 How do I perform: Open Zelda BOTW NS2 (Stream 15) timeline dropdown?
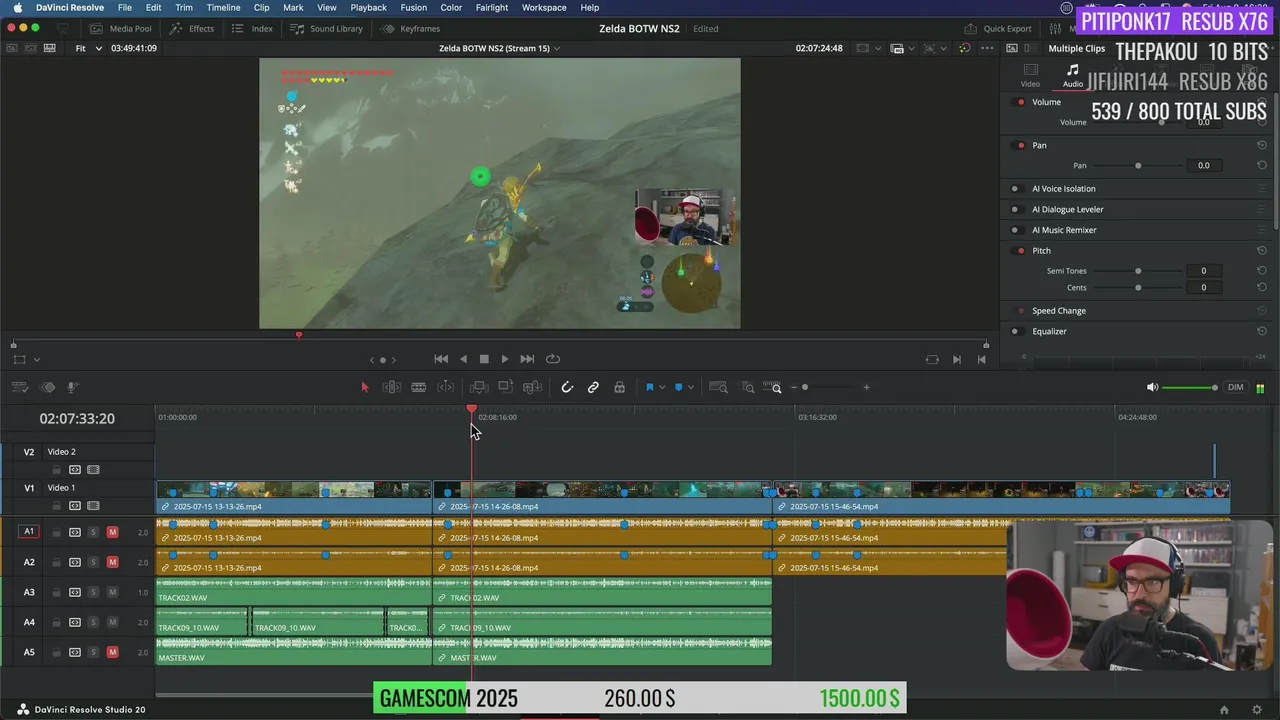(499, 48)
